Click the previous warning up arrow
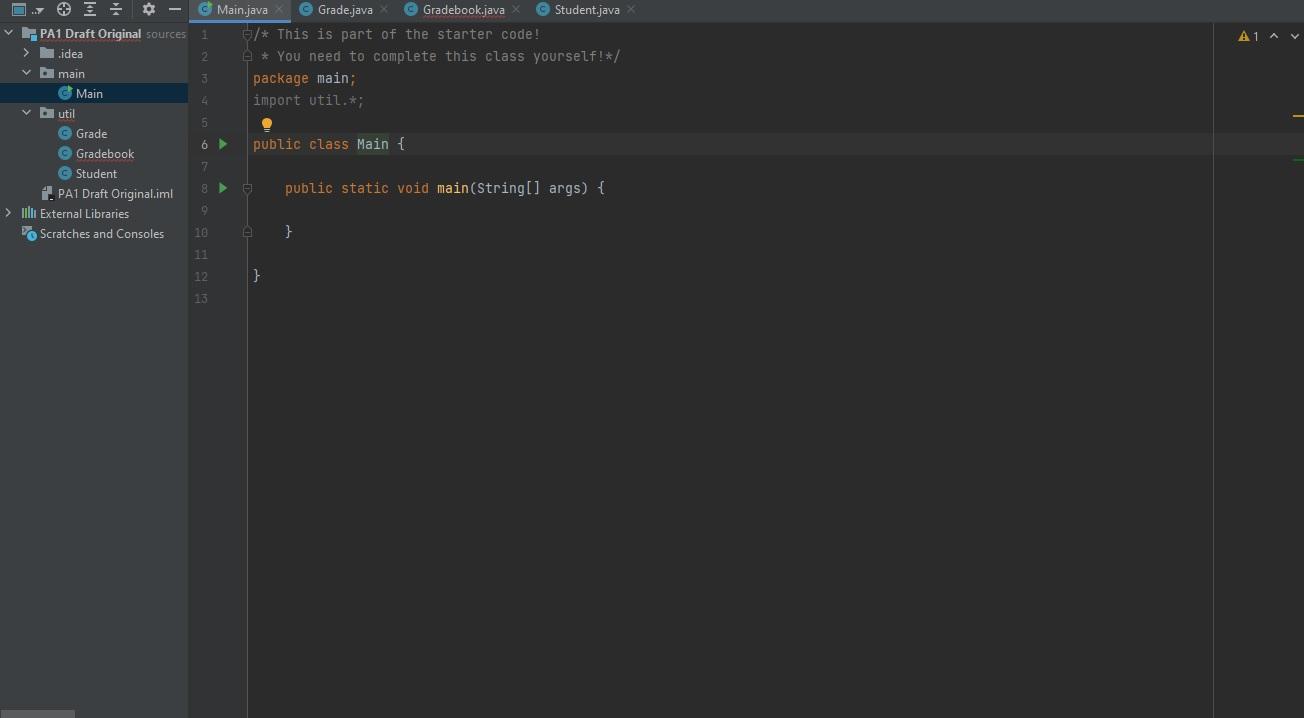 point(1273,35)
